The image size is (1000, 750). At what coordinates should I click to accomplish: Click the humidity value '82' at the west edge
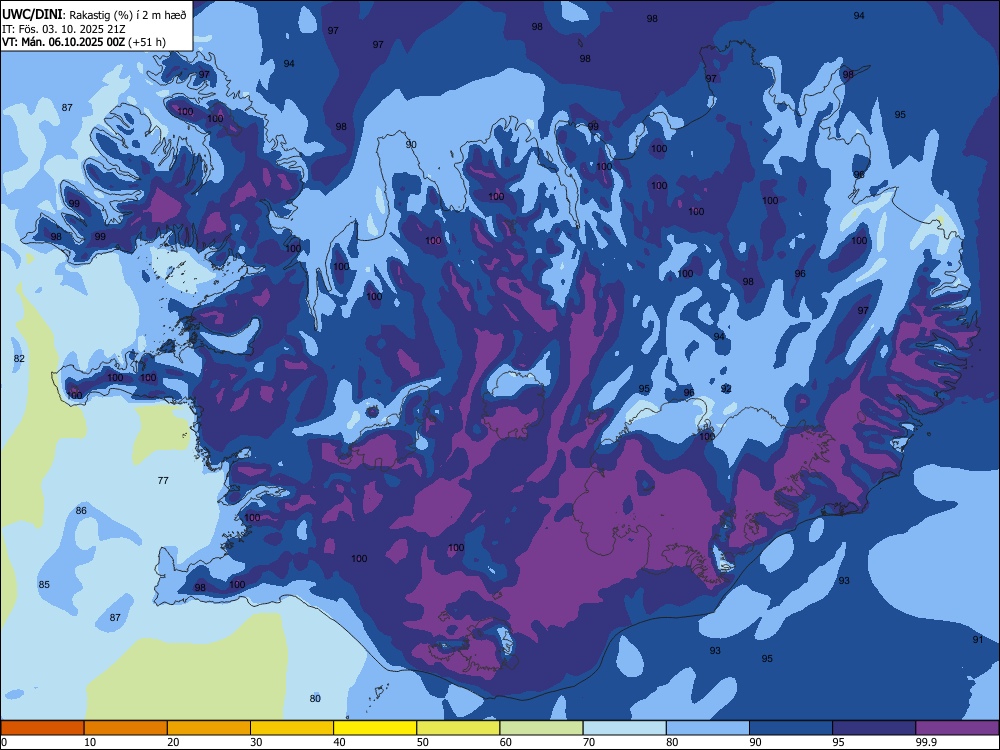[x=19, y=358]
